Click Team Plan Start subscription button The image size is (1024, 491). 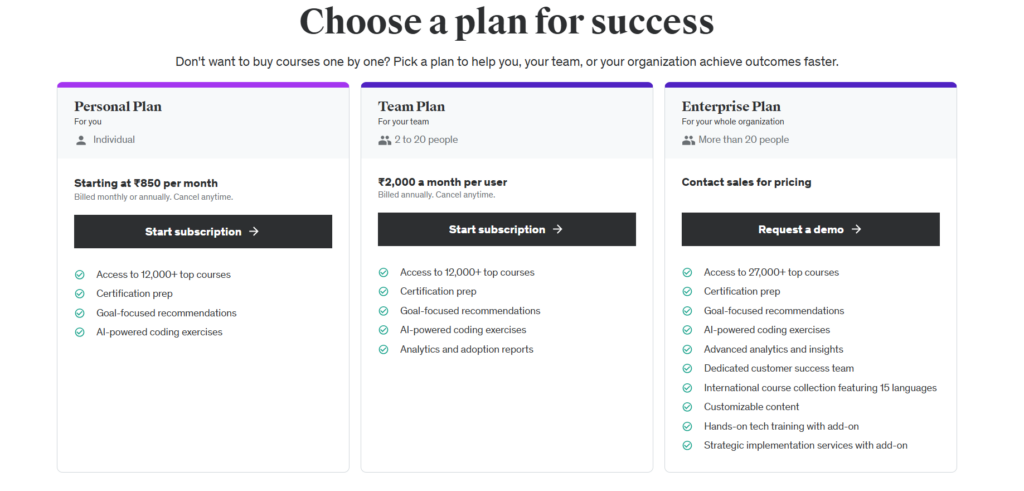506,229
